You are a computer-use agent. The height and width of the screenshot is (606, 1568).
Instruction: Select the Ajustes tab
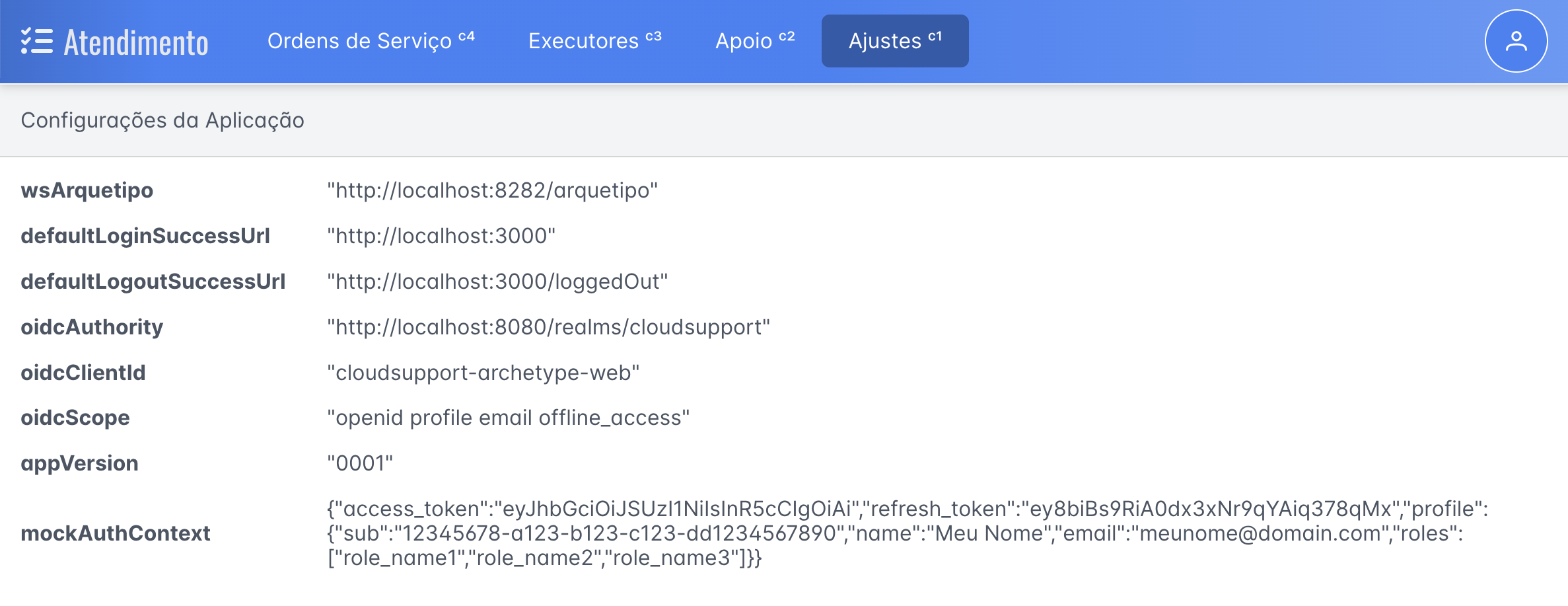(895, 41)
